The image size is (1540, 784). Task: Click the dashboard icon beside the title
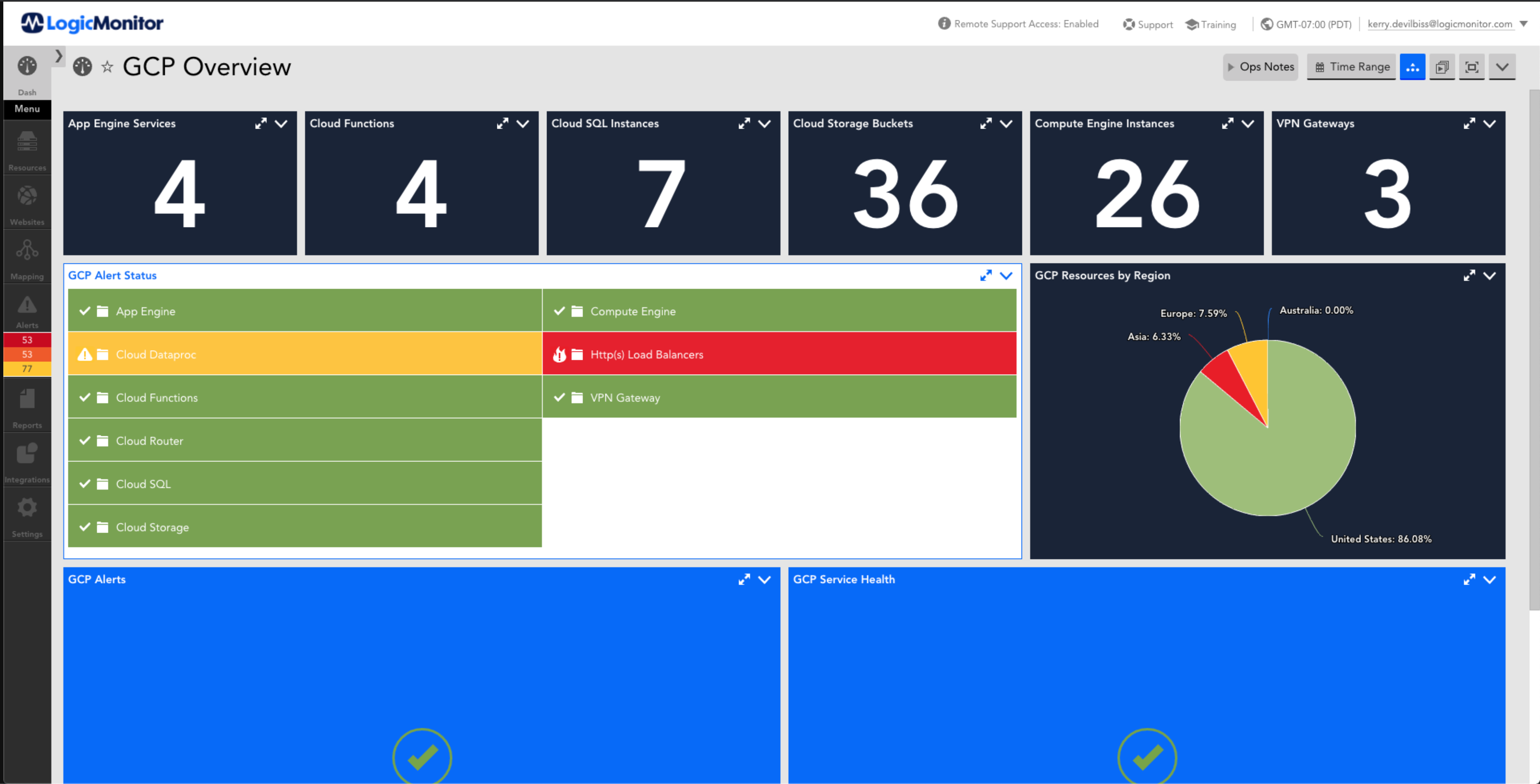[x=82, y=66]
